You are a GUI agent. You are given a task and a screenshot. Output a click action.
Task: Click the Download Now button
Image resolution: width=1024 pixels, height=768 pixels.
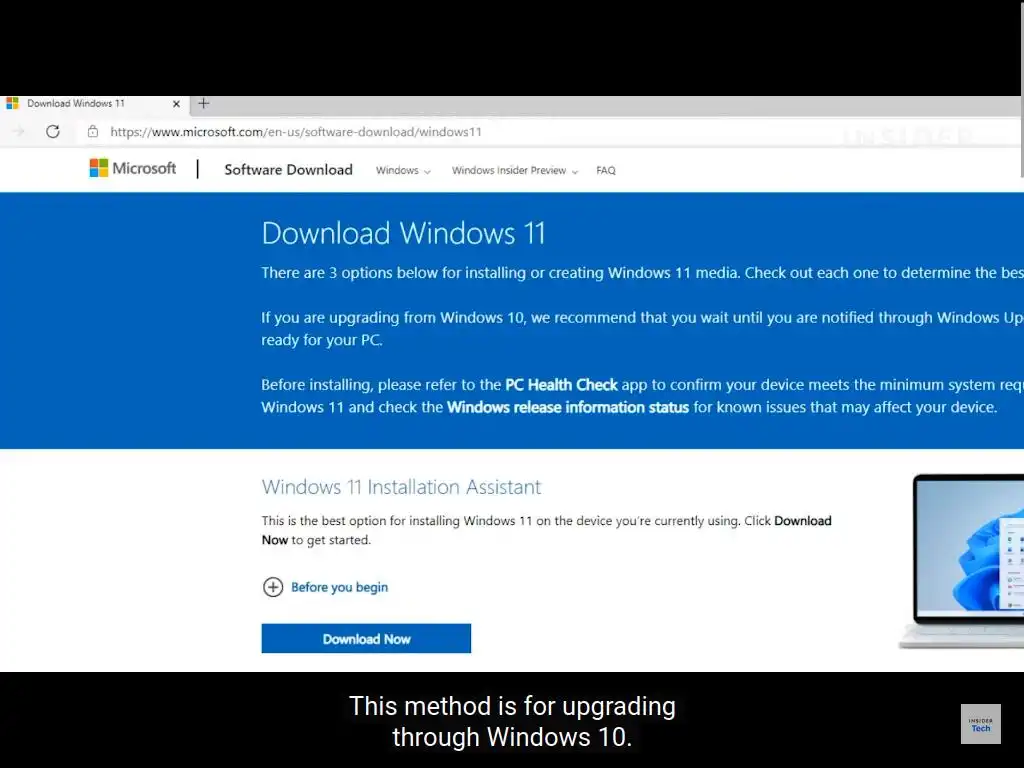pos(366,638)
